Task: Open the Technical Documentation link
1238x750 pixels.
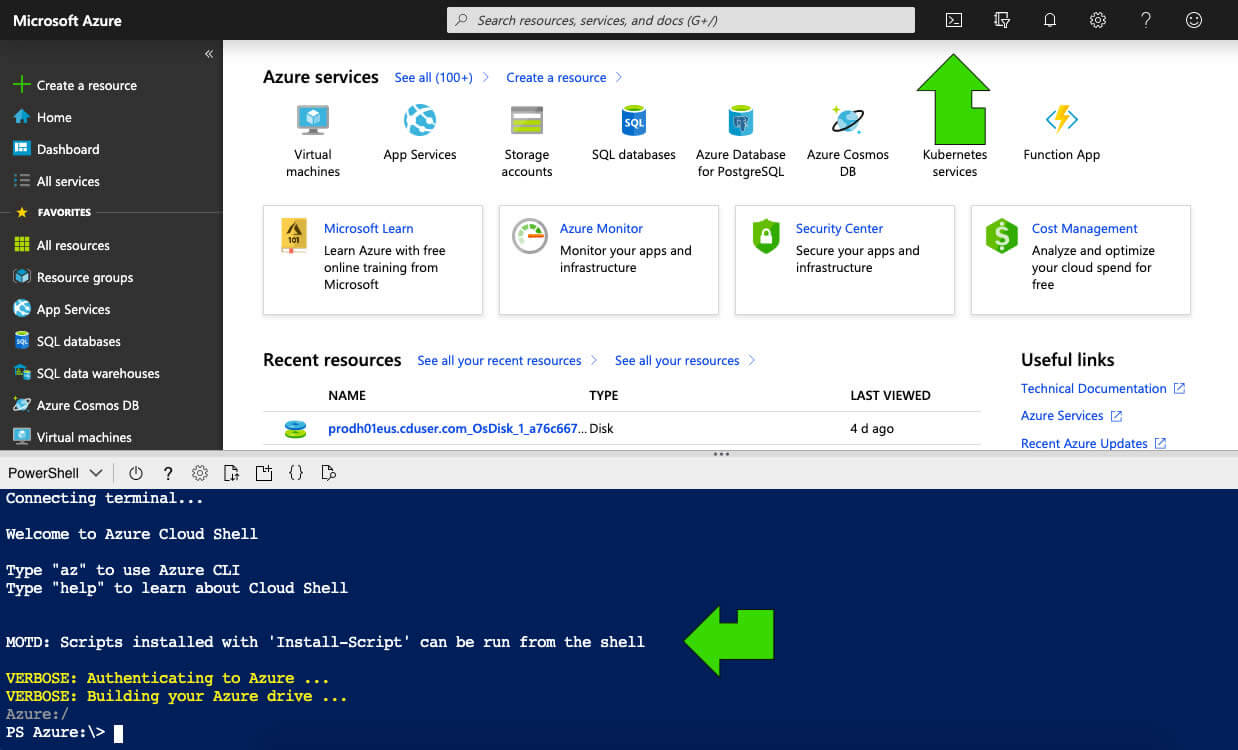Action: point(1094,388)
